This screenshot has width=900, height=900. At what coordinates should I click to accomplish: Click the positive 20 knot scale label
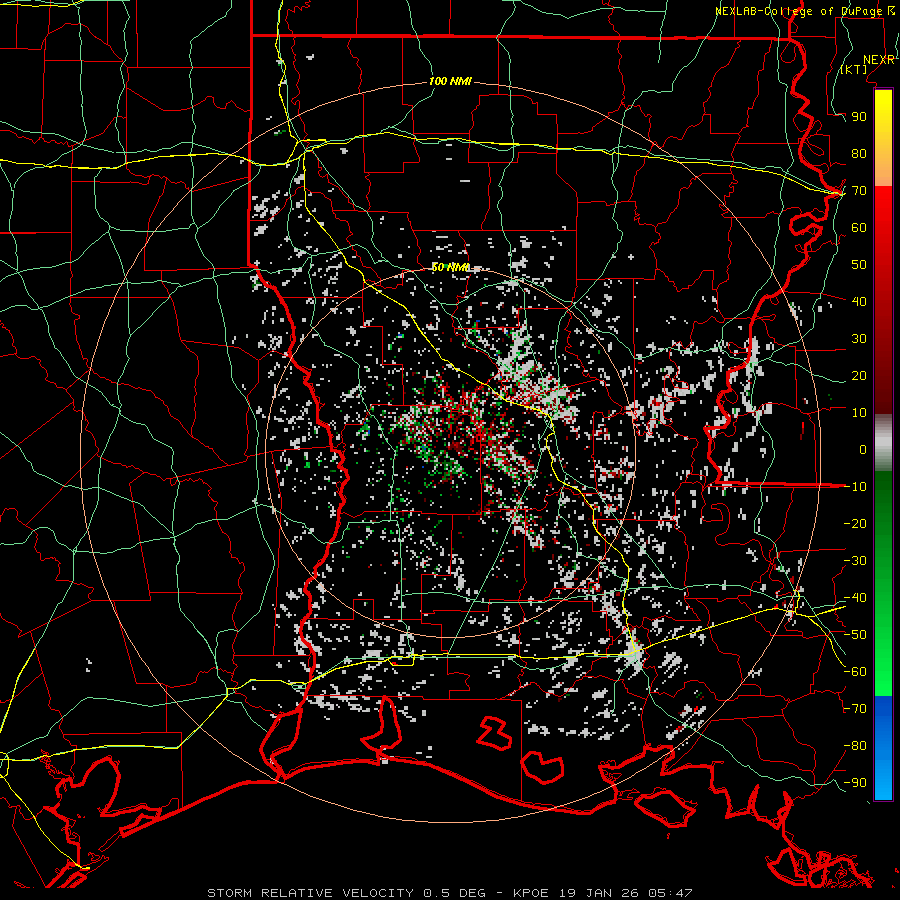[859, 375]
